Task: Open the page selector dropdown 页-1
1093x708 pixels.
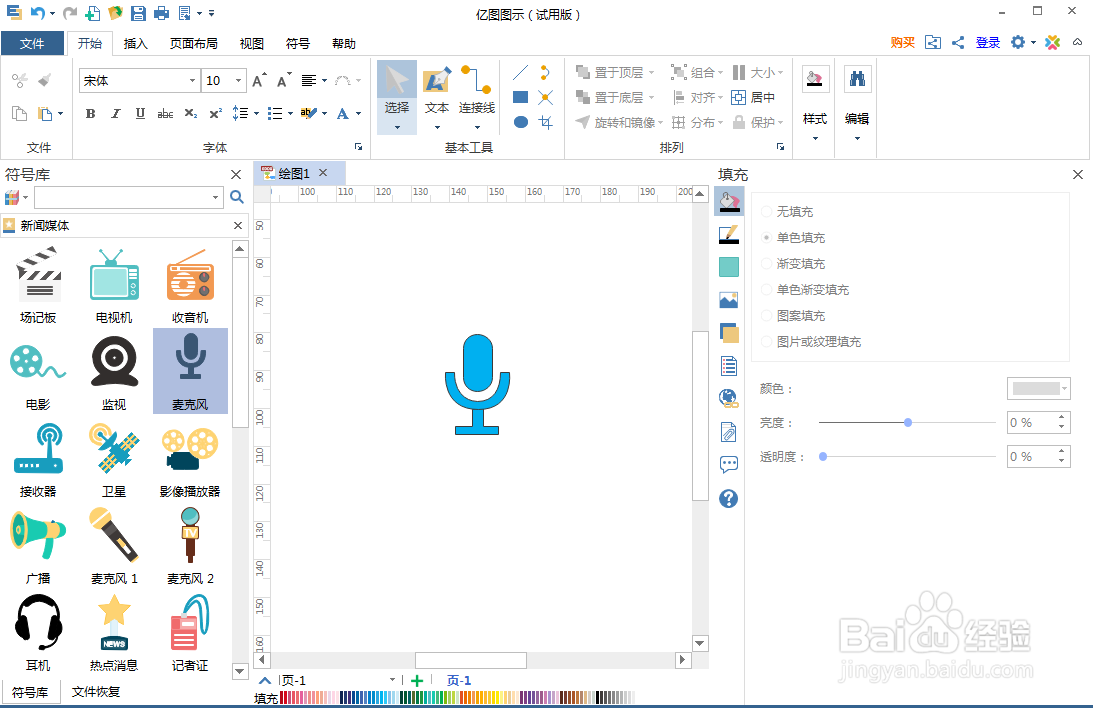Action: coord(392,680)
